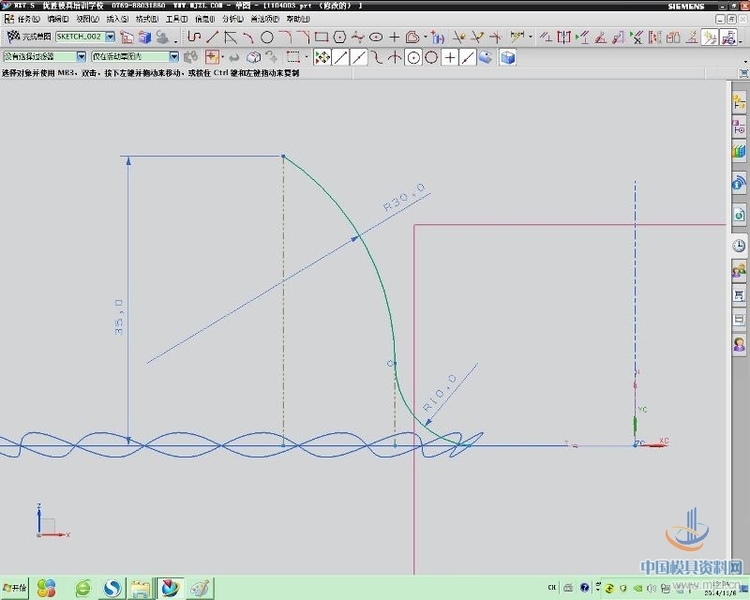Select the Profile curve tool

click(x=194, y=37)
